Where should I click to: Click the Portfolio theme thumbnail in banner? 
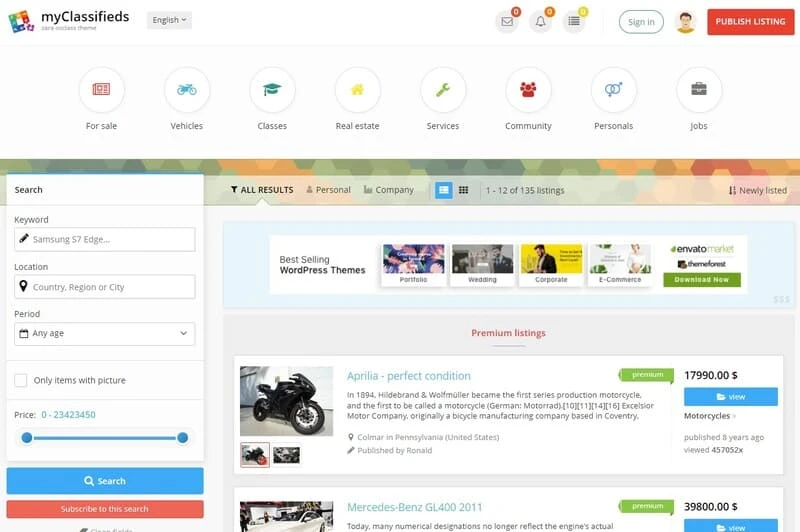[413, 264]
